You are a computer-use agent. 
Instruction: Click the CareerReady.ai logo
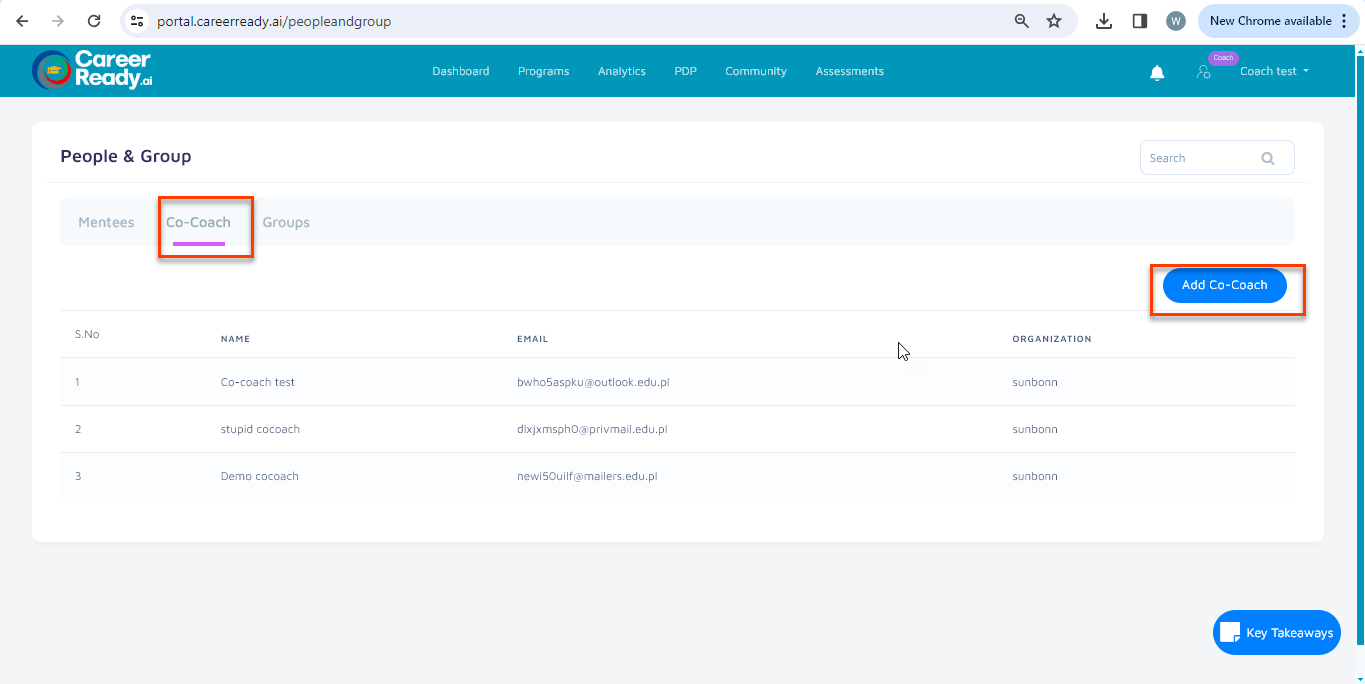(x=92, y=70)
